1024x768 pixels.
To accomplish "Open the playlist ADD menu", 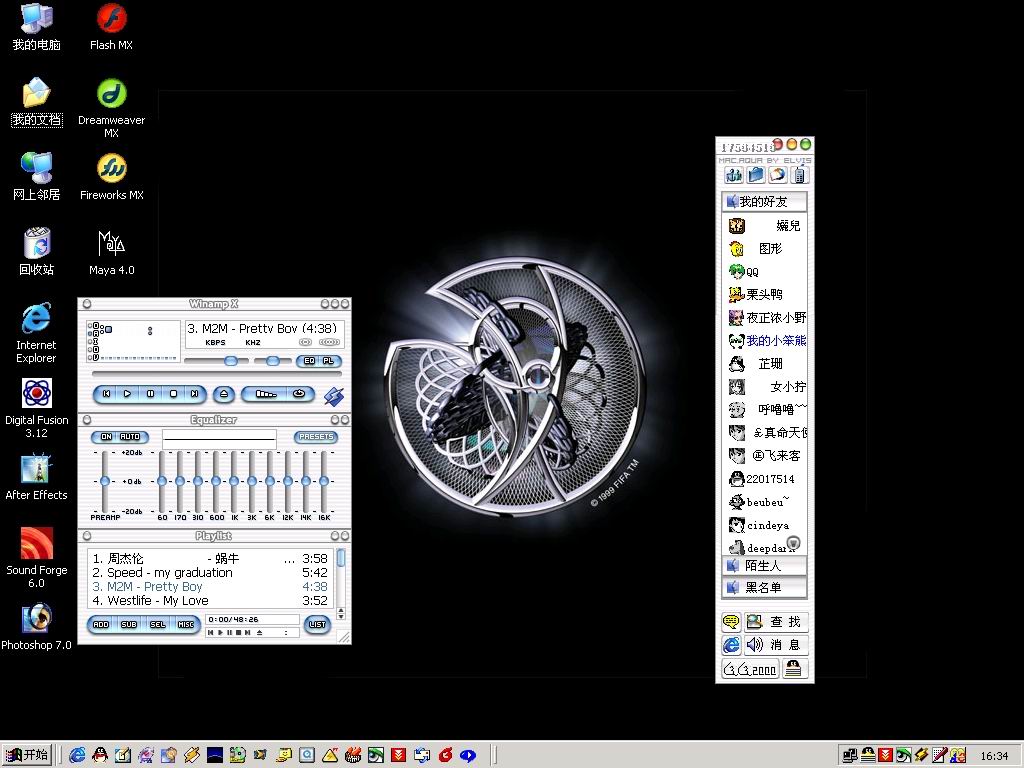I will [x=101, y=625].
